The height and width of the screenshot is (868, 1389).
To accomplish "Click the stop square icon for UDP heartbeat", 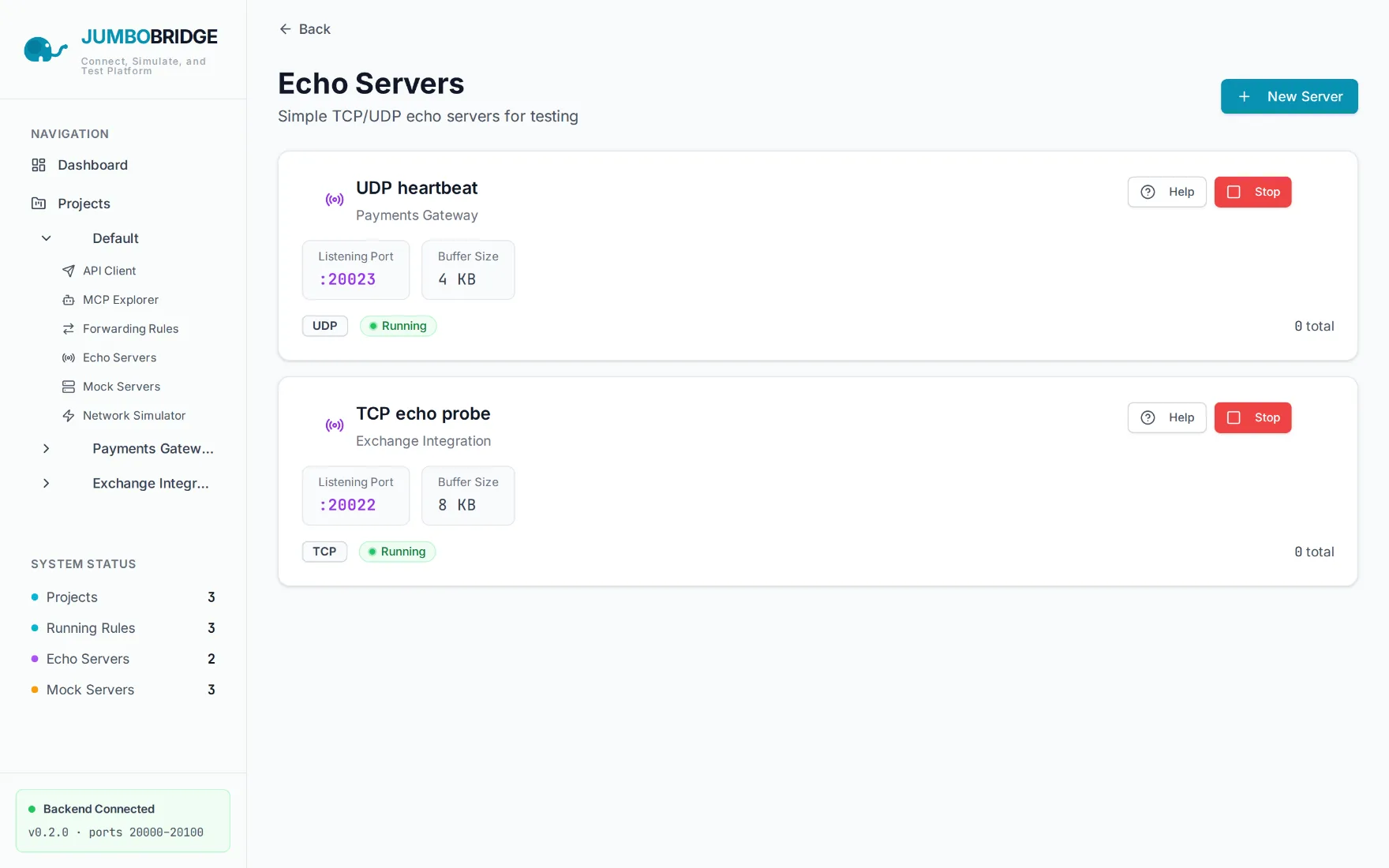I will [1234, 192].
